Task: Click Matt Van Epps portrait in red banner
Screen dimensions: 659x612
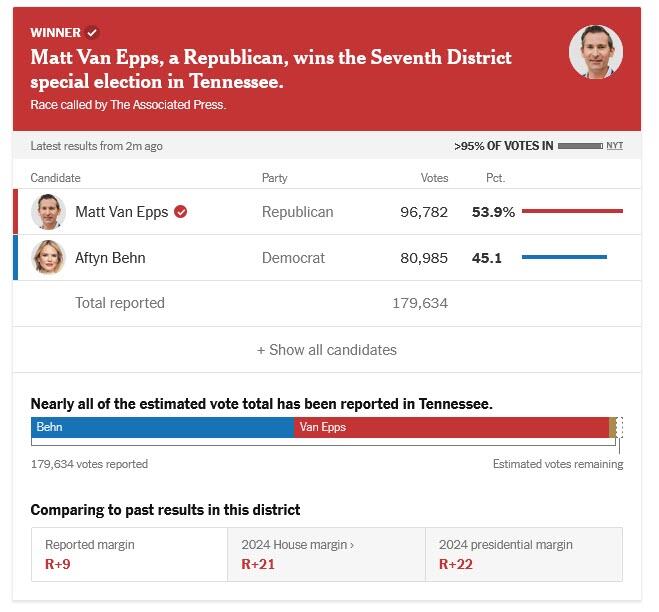Action: pyautogui.click(x=595, y=52)
